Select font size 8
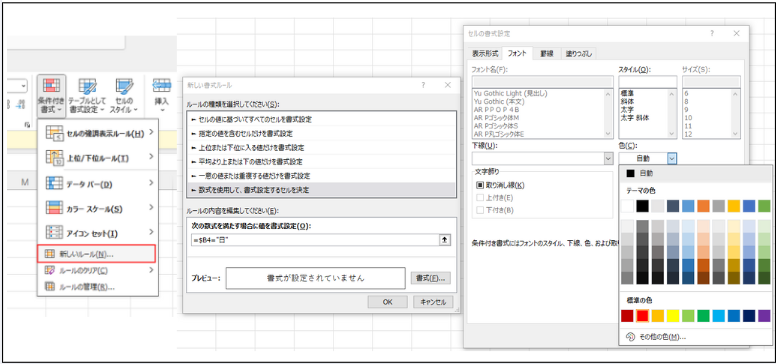The image size is (776, 364). (x=686, y=101)
